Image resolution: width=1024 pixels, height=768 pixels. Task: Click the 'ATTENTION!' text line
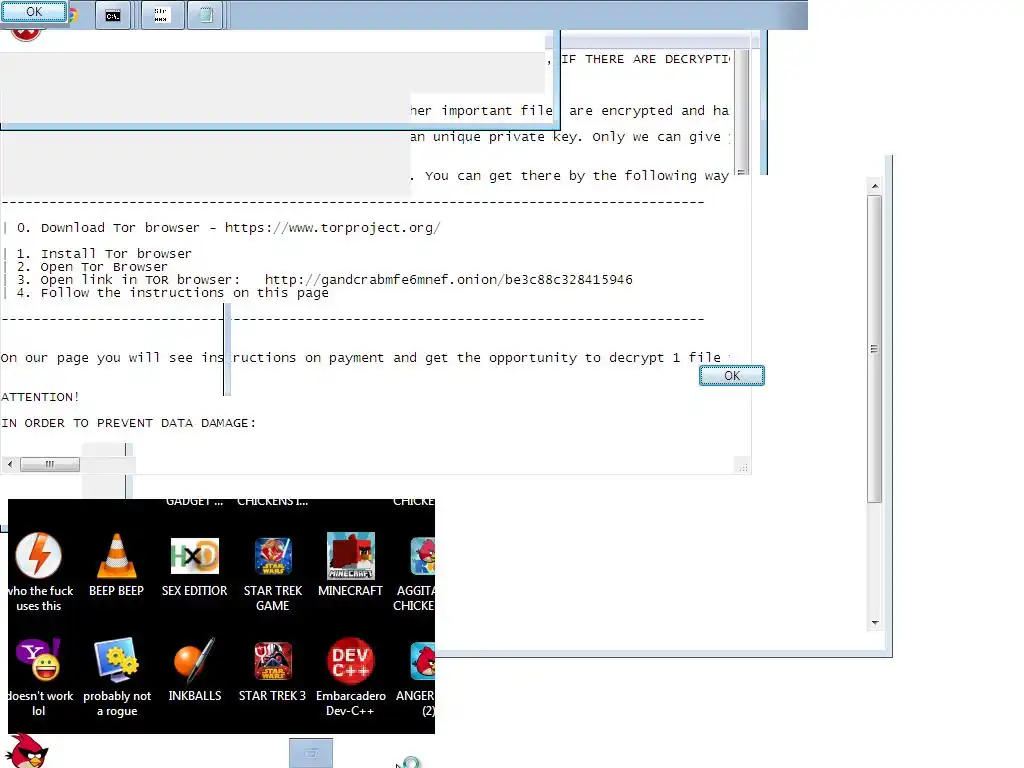click(40, 397)
